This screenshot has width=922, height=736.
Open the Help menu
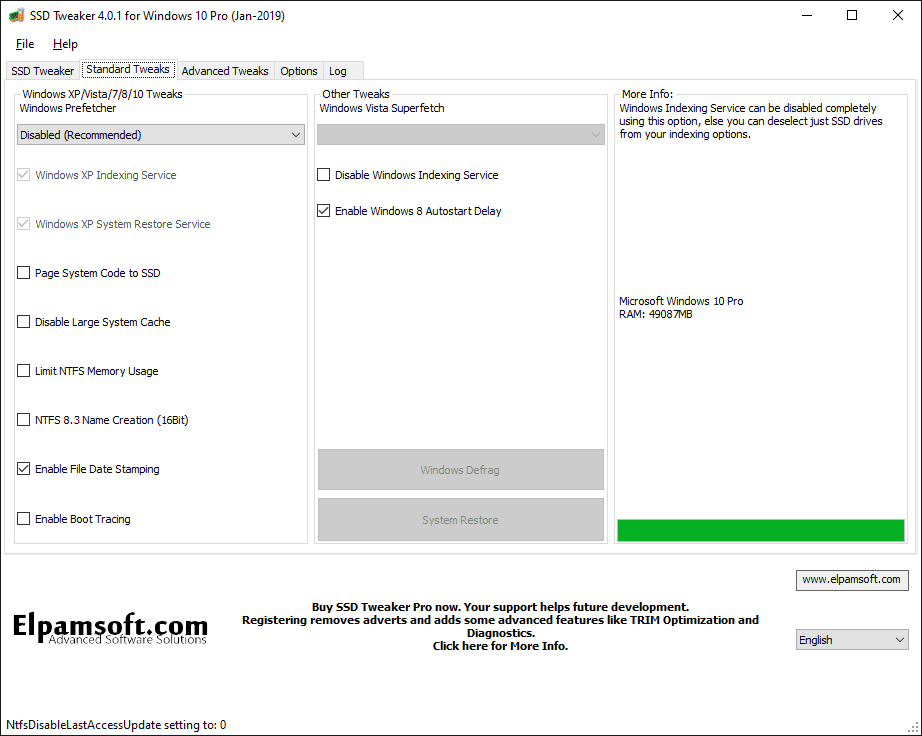pyautogui.click(x=65, y=44)
